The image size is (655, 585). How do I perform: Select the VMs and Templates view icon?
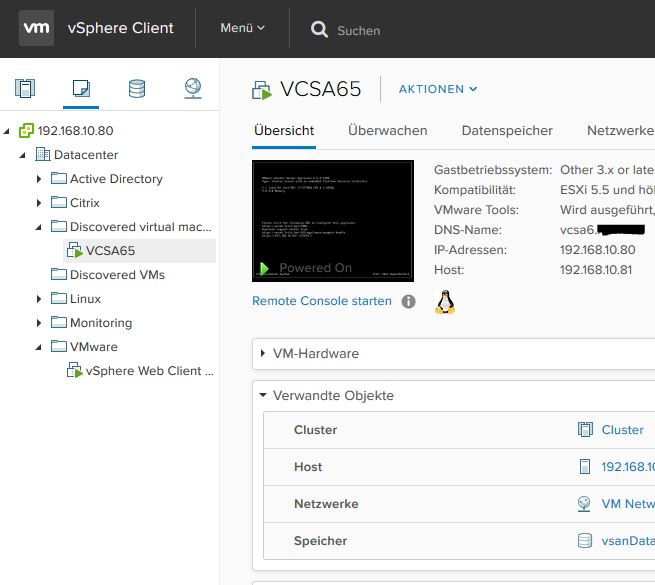pyautogui.click(x=81, y=88)
